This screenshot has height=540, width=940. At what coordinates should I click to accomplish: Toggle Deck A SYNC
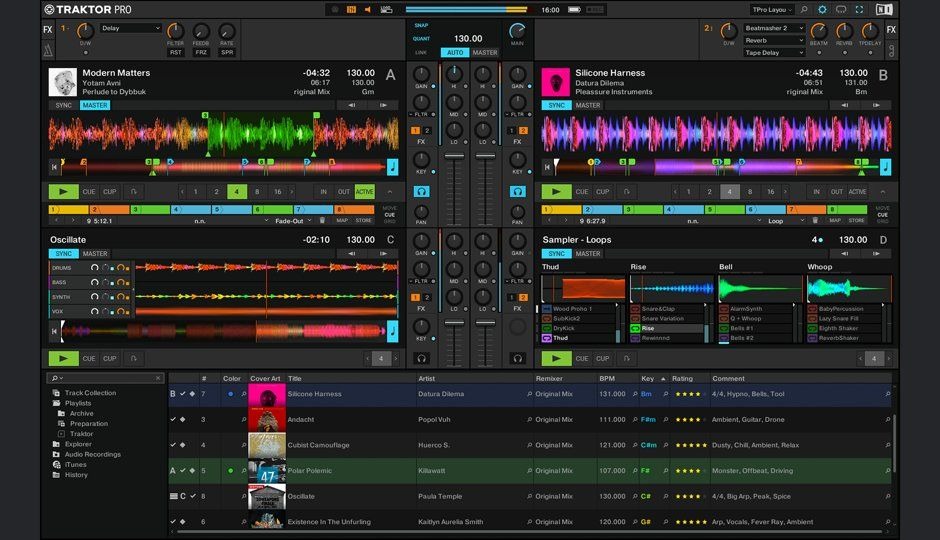pyautogui.click(x=64, y=105)
